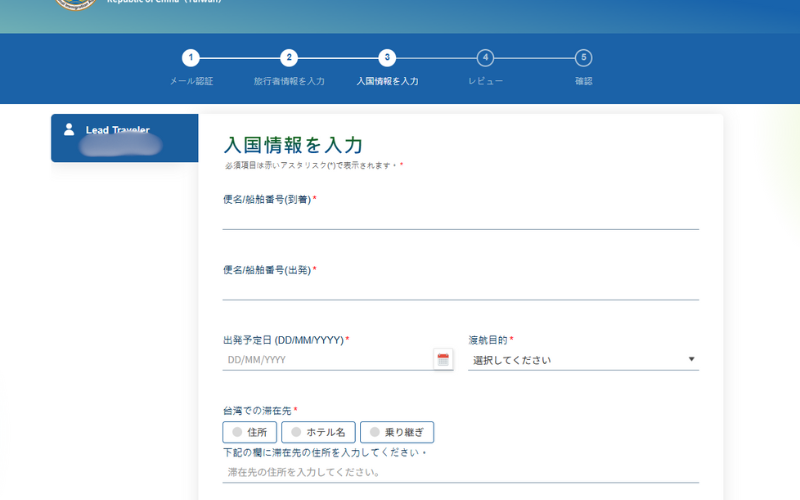This screenshot has height=500, width=800.
Task: Click the arrival flight number field
Action: tap(460, 219)
